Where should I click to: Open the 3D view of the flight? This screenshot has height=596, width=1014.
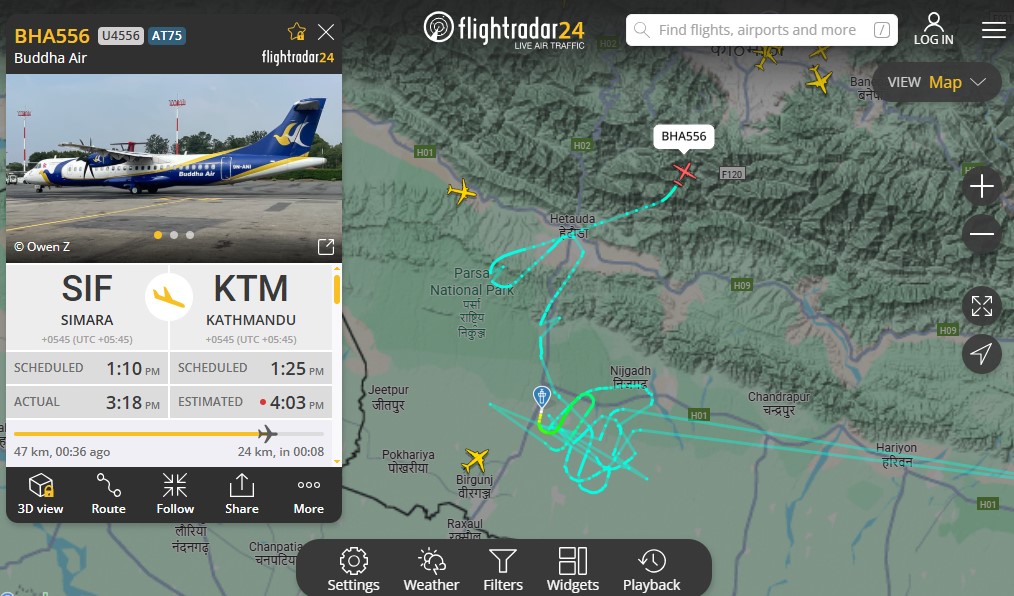click(40, 494)
